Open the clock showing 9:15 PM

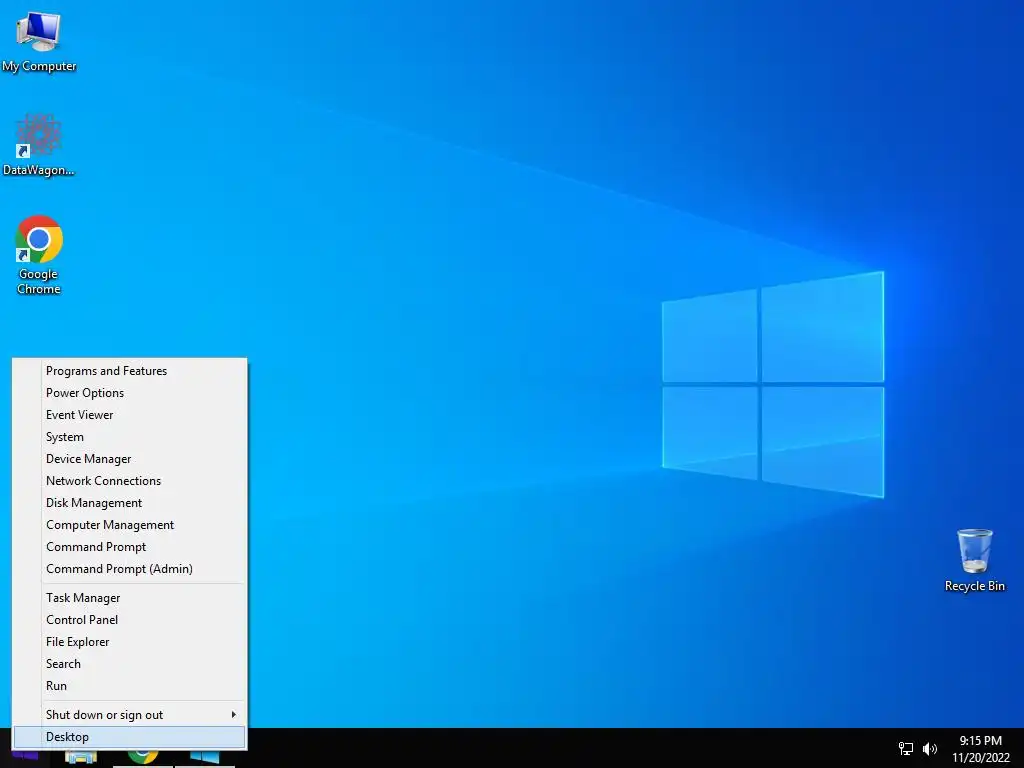(x=980, y=748)
